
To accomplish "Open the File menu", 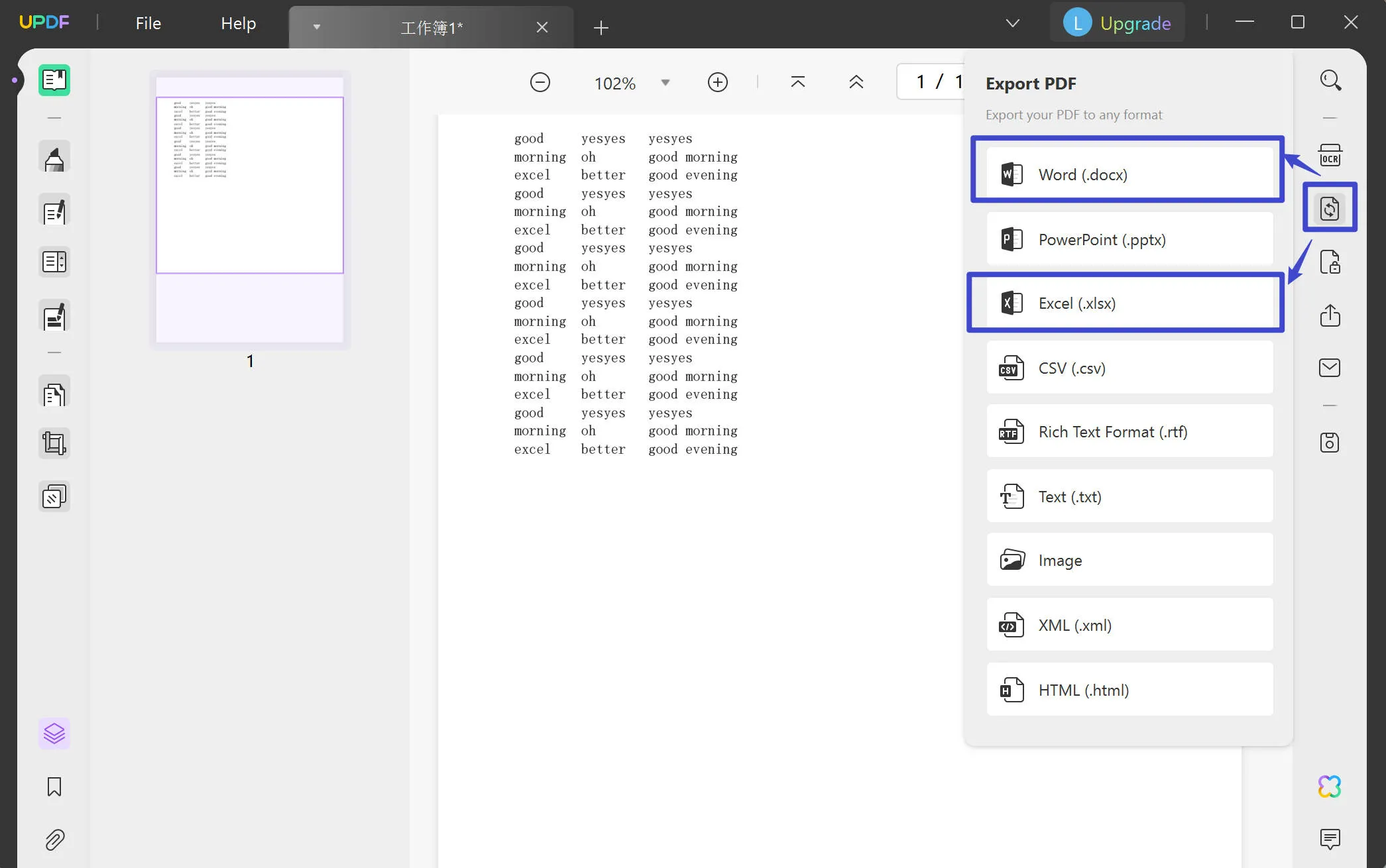I will (147, 22).
